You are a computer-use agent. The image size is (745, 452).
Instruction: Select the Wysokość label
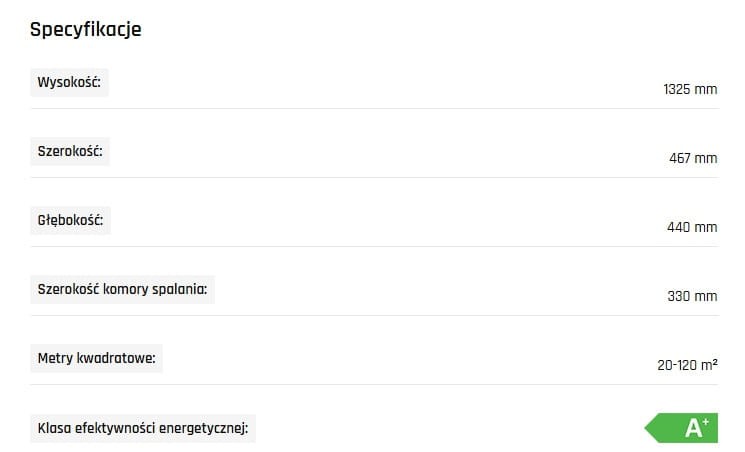[x=69, y=82]
